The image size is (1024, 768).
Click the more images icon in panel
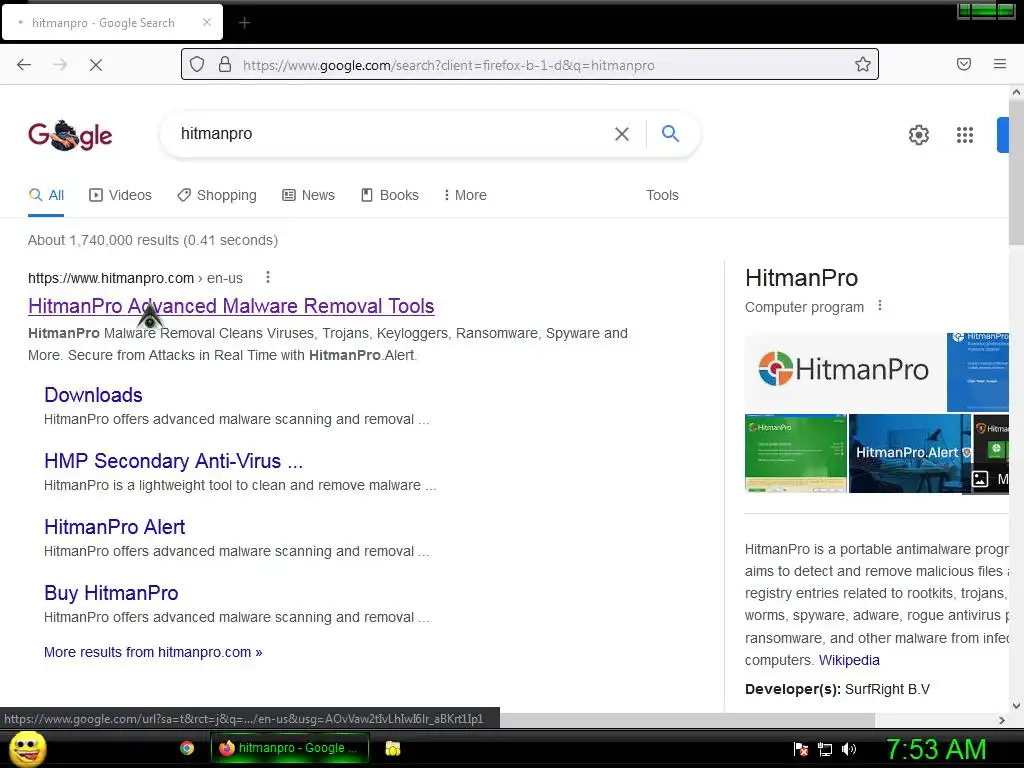[980, 479]
